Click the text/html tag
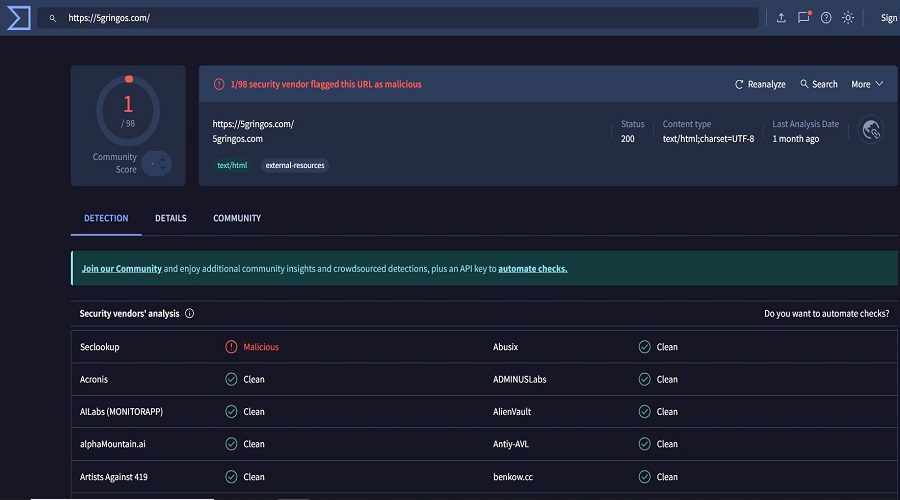 pos(232,165)
